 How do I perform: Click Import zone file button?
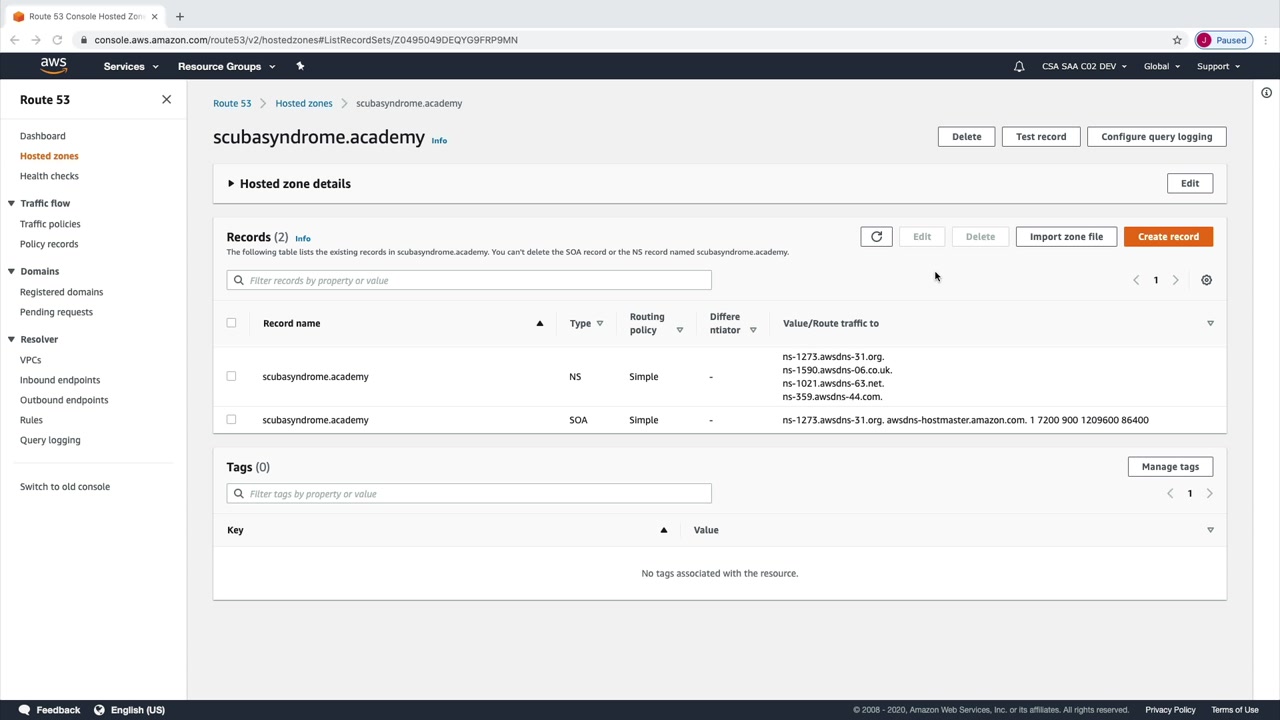coord(1066,237)
